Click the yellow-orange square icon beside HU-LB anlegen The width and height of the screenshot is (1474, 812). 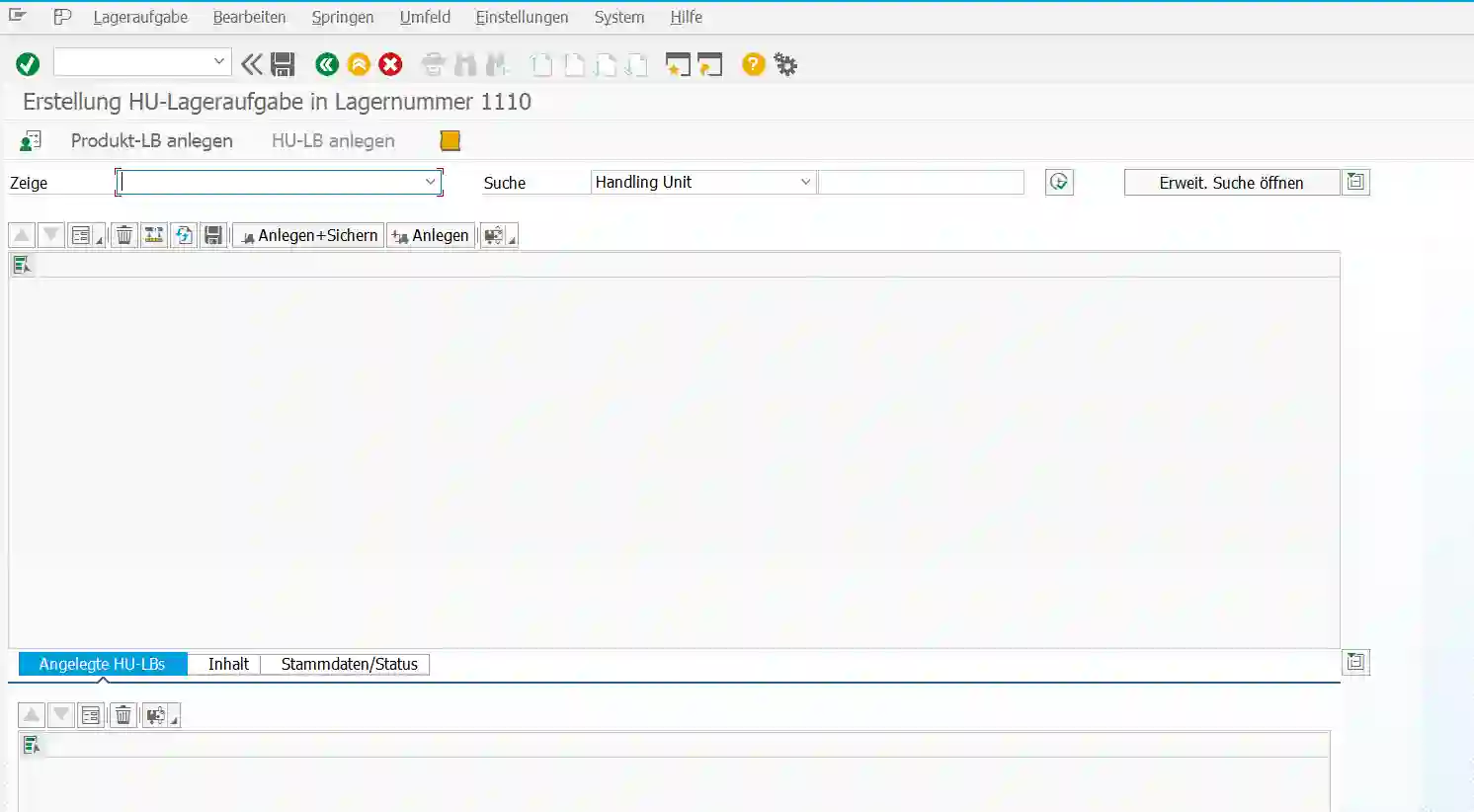pyautogui.click(x=450, y=141)
